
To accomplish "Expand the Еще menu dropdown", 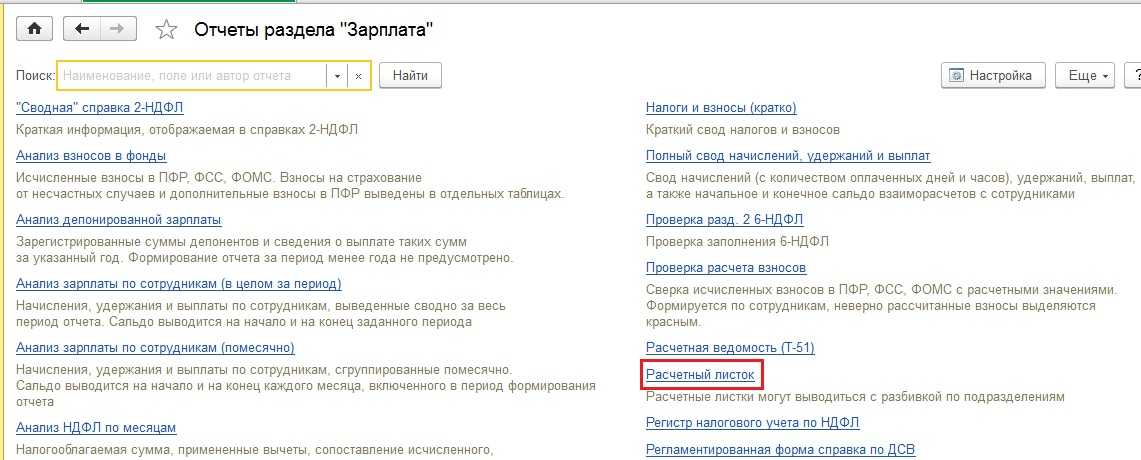I will click(1085, 75).
